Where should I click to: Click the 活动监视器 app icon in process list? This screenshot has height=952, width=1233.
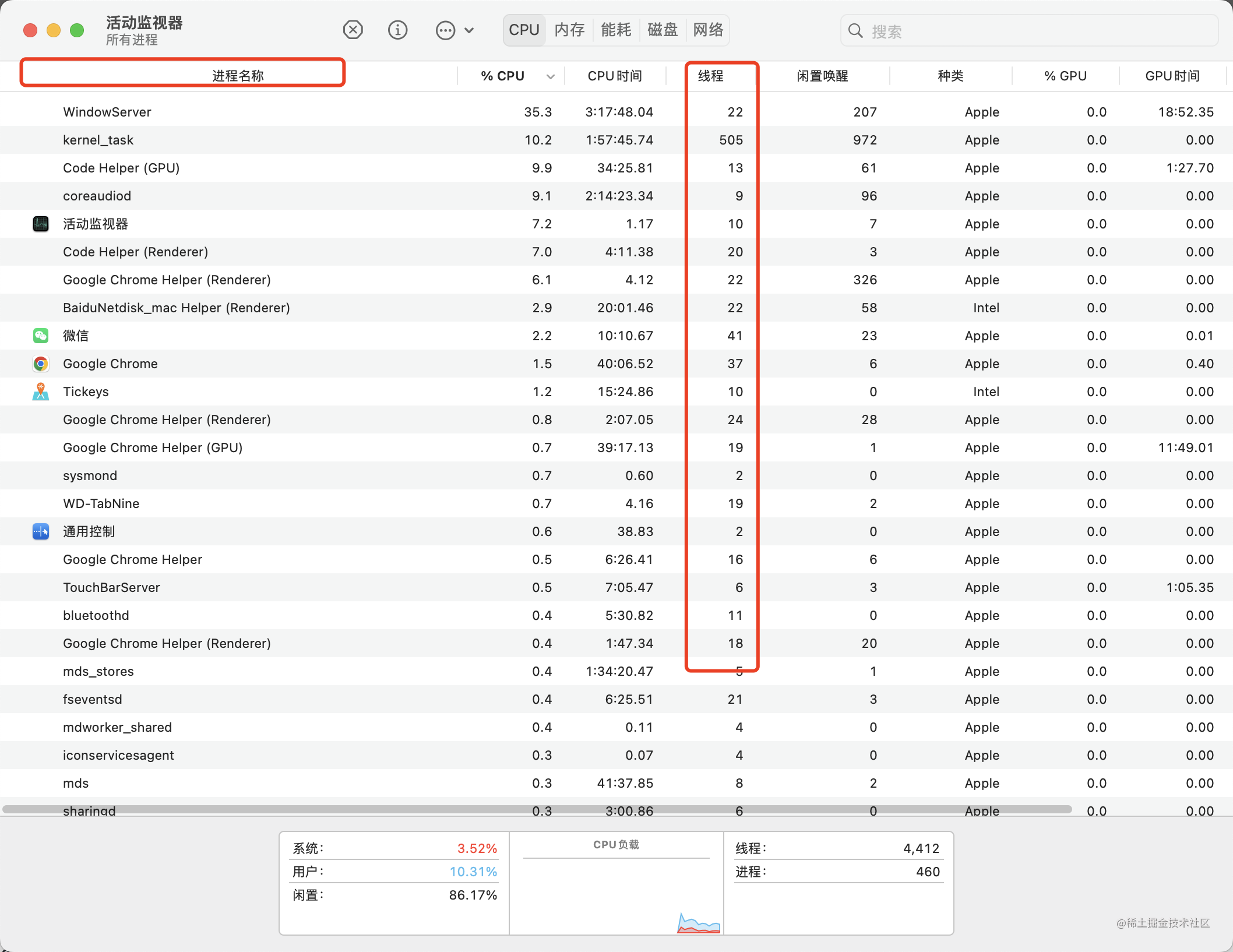click(41, 224)
